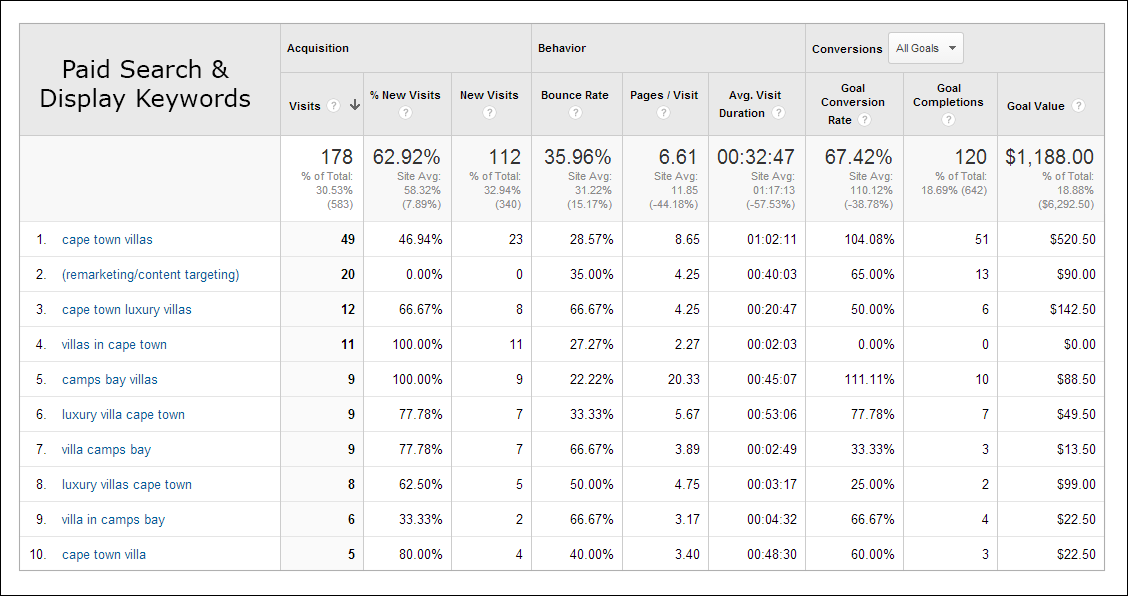Click the 20.33 pages per visit cell
Viewport: 1128px width, 596px height.
click(x=683, y=379)
